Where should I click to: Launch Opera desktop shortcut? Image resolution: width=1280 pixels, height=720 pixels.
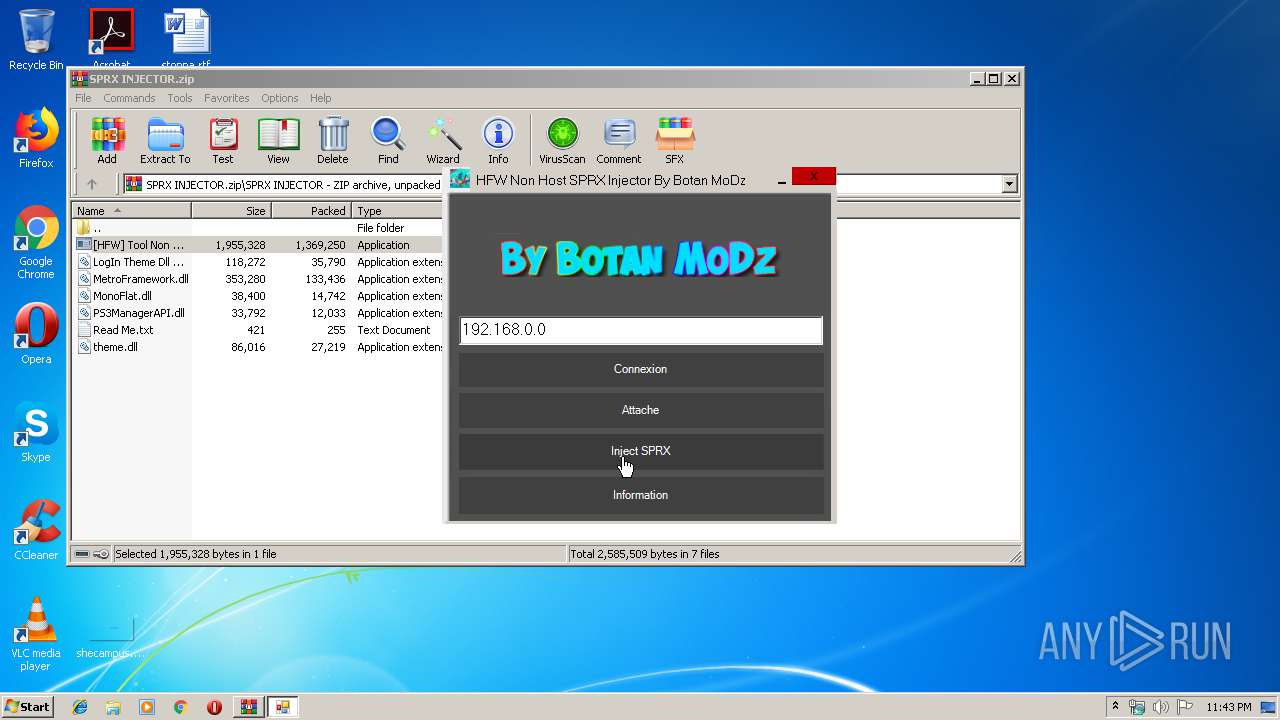point(36,334)
